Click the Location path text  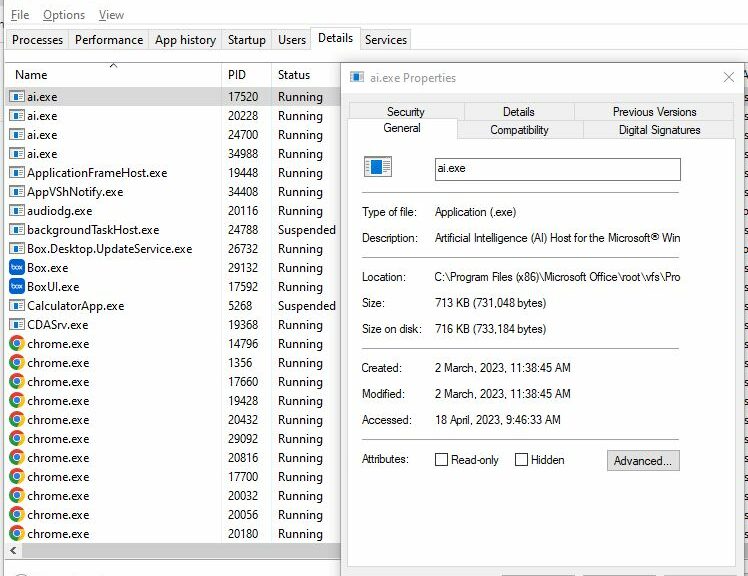pyautogui.click(x=557, y=277)
